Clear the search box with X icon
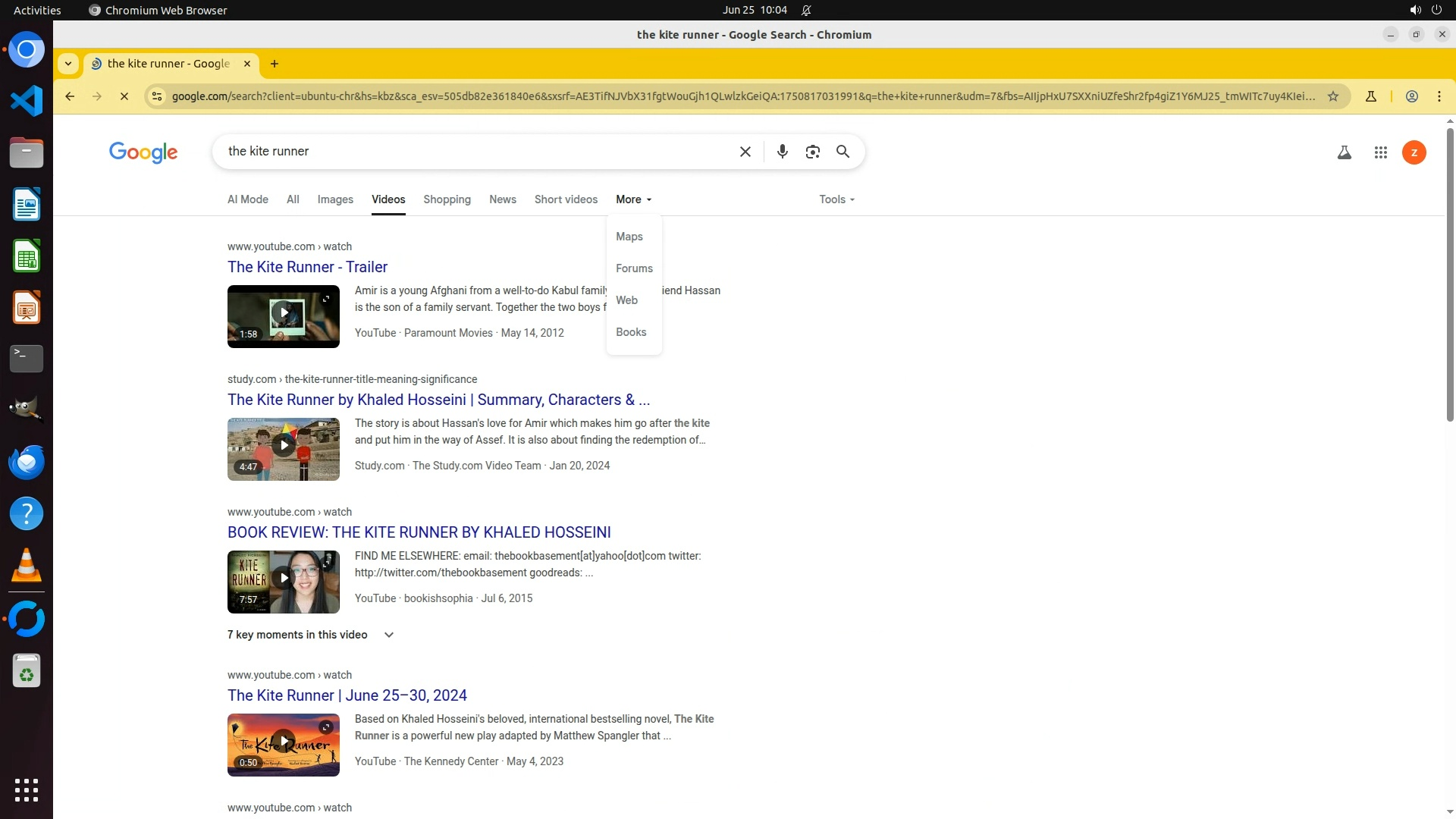This screenshot has width=1456, height=819. tap(745, 152)
